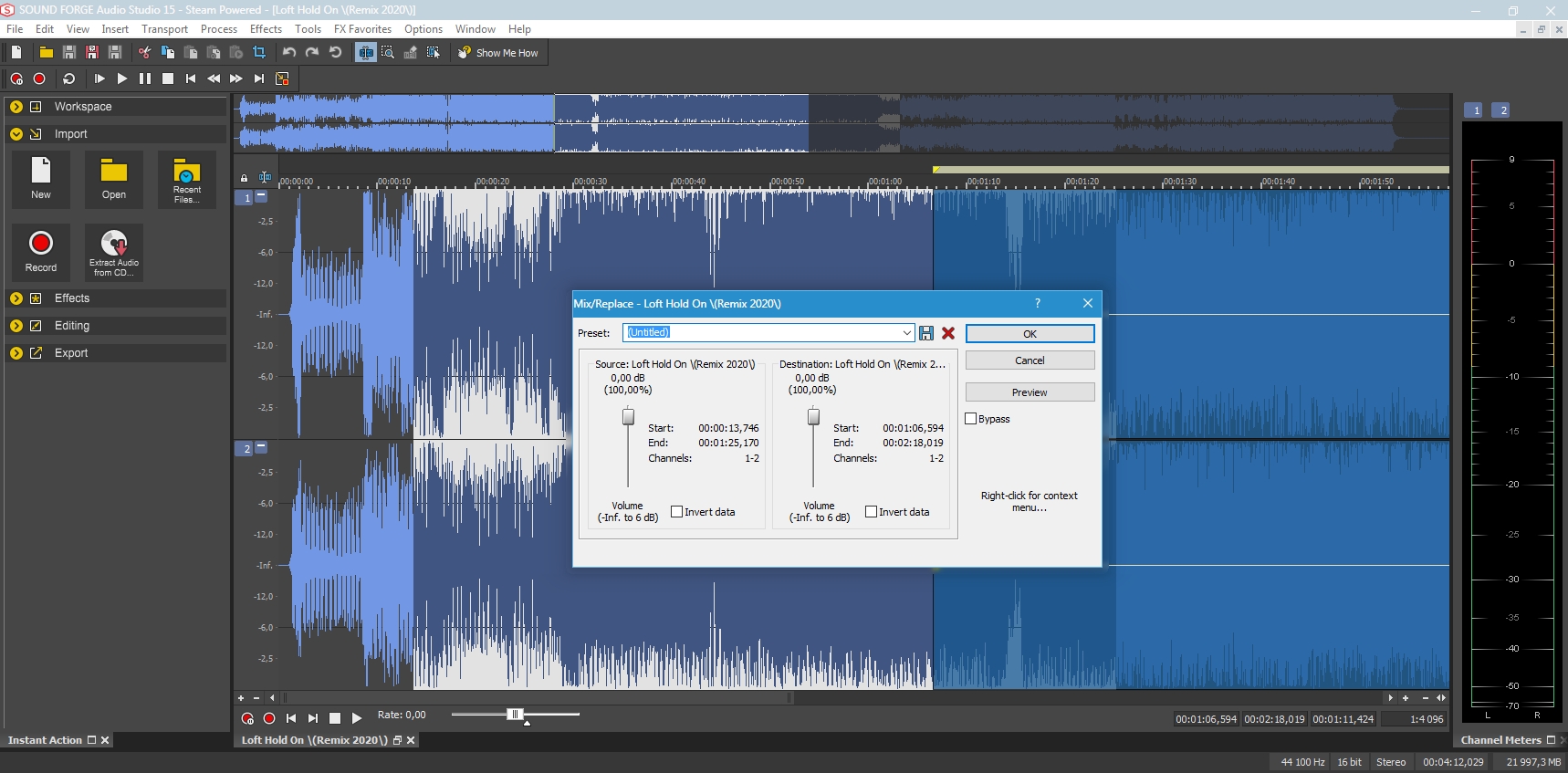The width and height of the screenshot is (1568, 773).
Task: Click Extract Audio from CD icon
Action: (x=114, y=252)
